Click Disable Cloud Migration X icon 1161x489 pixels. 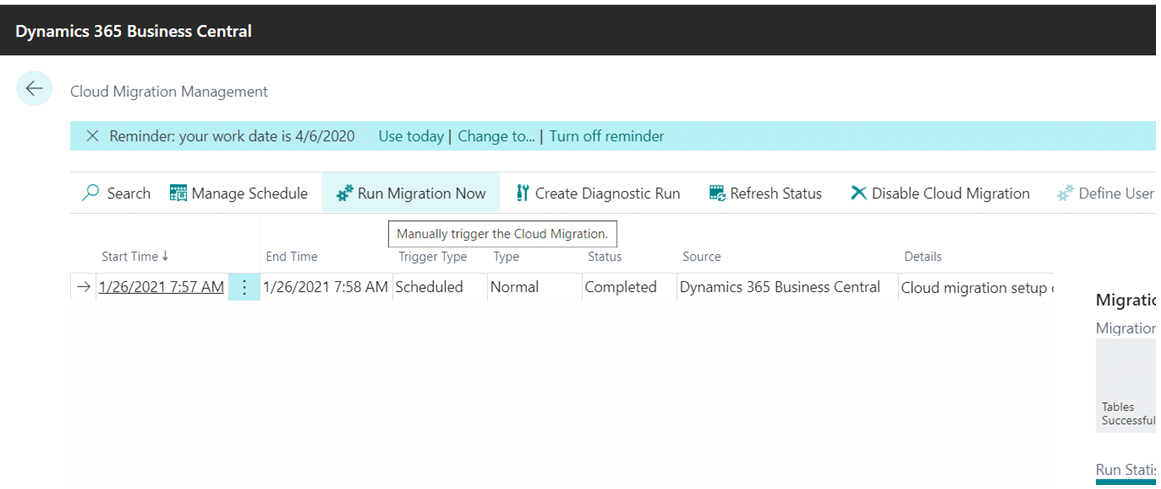pyautogui.click(x=858, y=193)
